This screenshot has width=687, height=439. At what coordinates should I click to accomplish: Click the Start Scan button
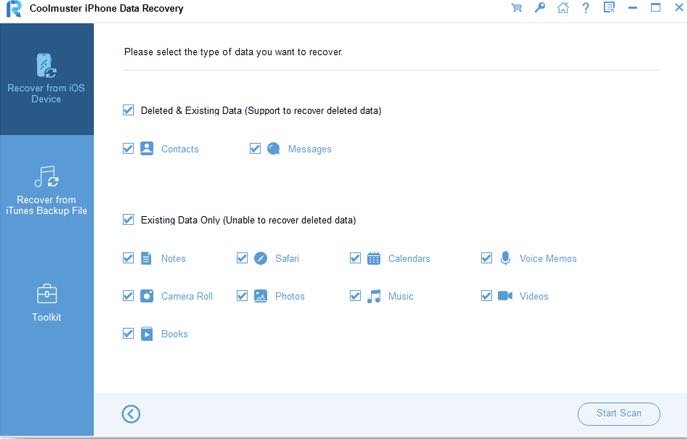(x=619, y=414)
